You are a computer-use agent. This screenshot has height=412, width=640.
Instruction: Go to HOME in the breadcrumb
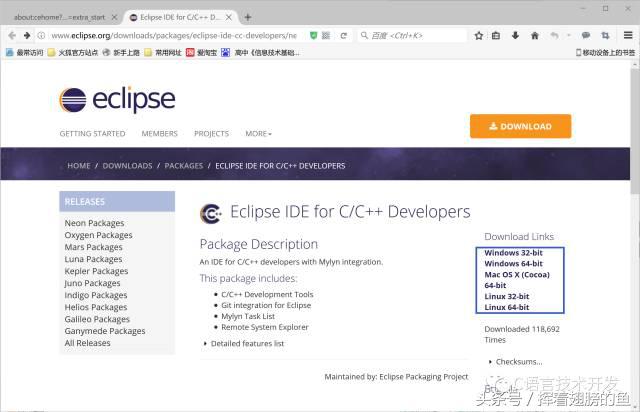pos(79,166)
